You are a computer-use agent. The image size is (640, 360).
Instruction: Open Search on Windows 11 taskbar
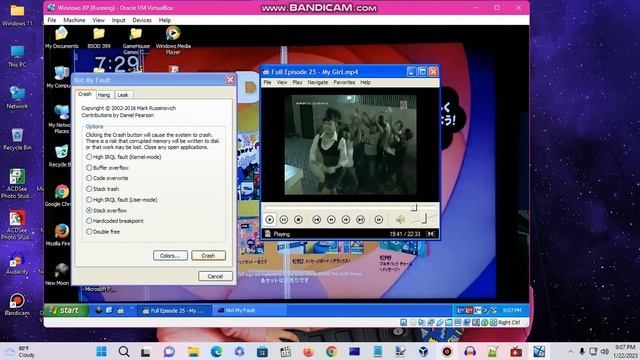[x=124, y=351]
